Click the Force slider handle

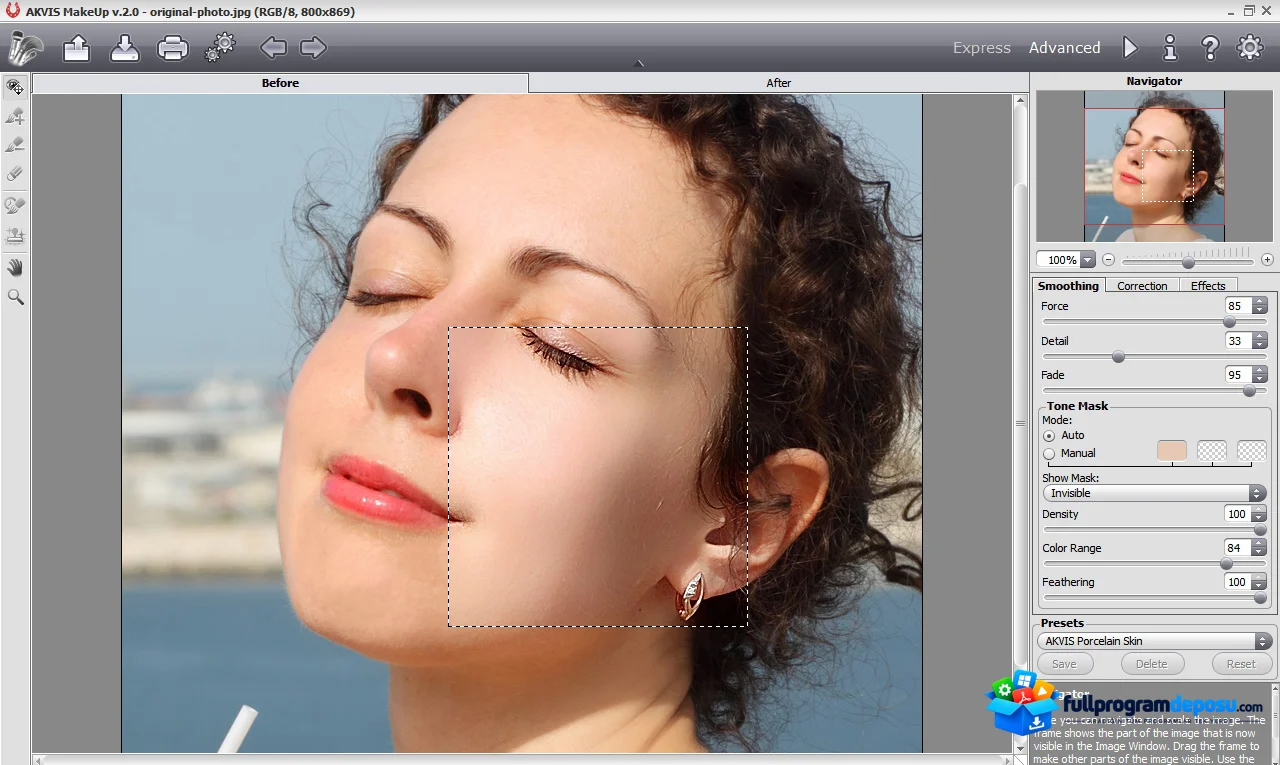(x=1229, y=322)
